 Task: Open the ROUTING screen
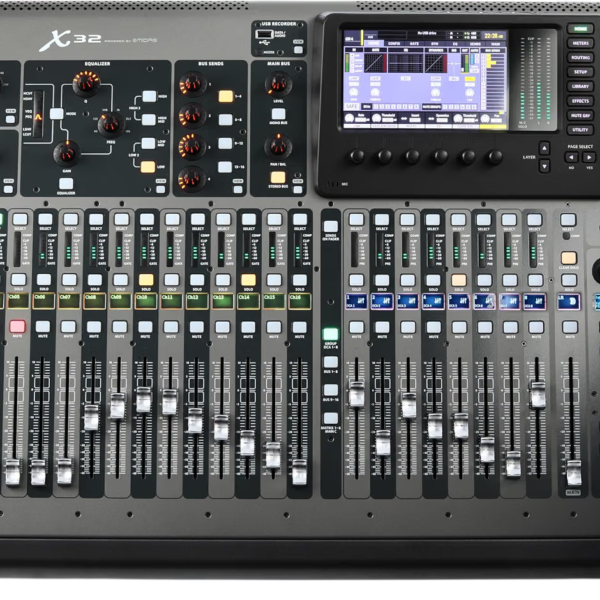(580, 58)
